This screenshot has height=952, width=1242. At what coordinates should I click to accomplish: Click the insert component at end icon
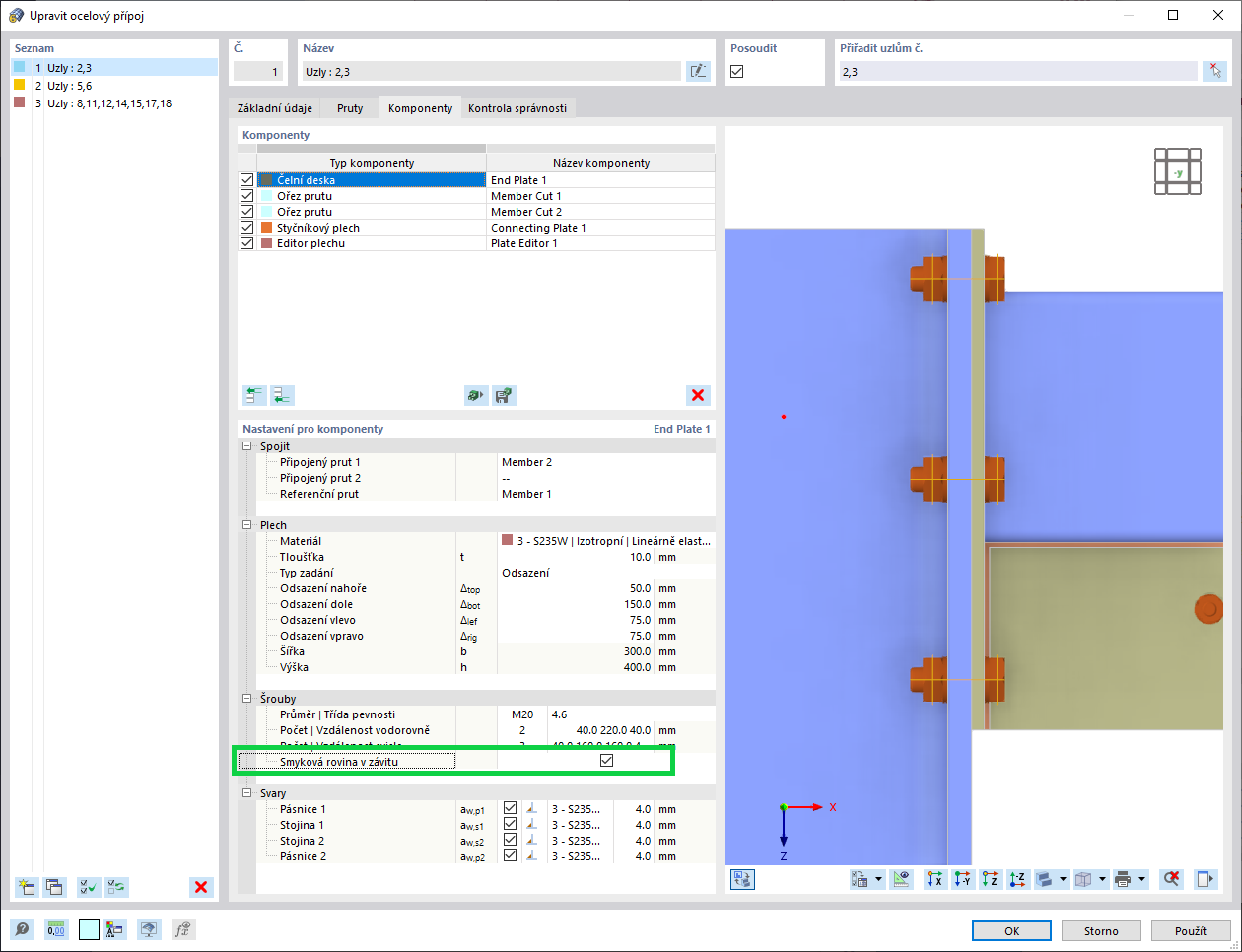click(282, 395)
